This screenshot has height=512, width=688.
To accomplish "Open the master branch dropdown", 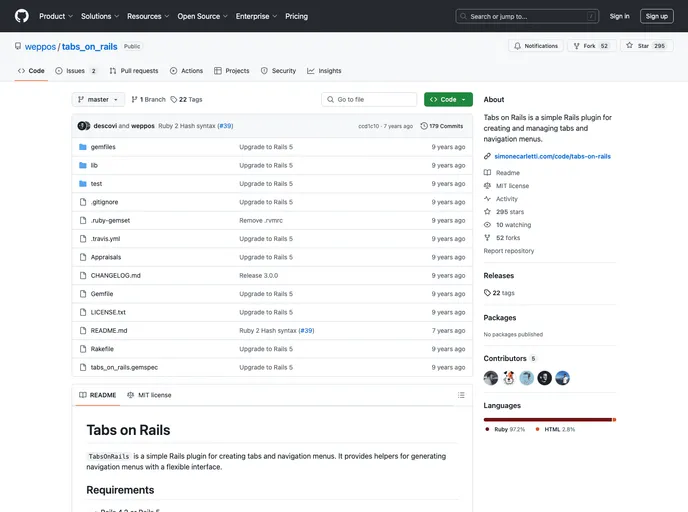I will coord(98,100).
